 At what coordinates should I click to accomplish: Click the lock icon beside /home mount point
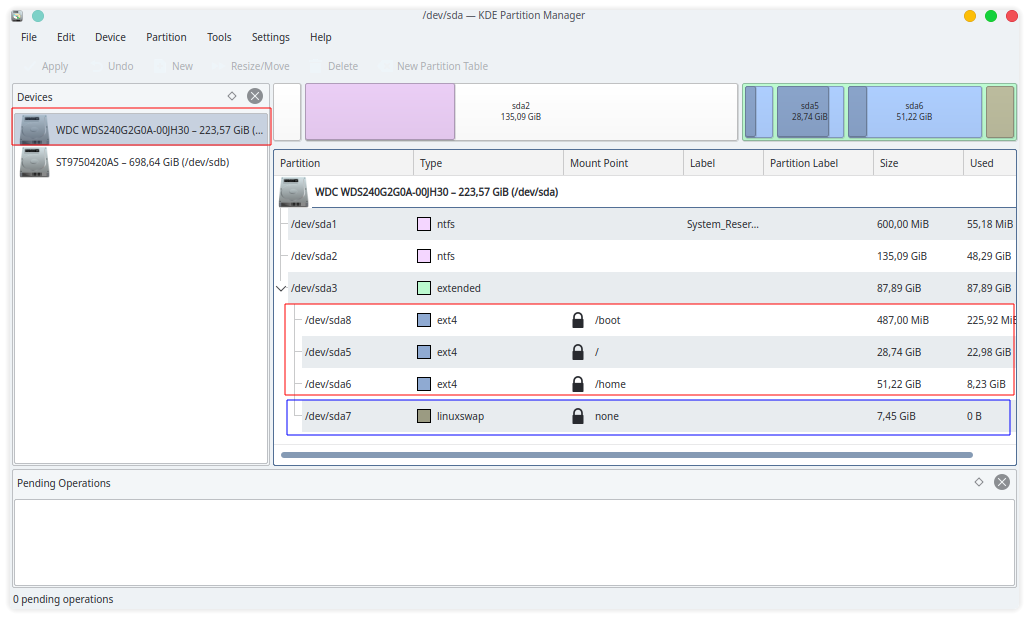[577, 385]
